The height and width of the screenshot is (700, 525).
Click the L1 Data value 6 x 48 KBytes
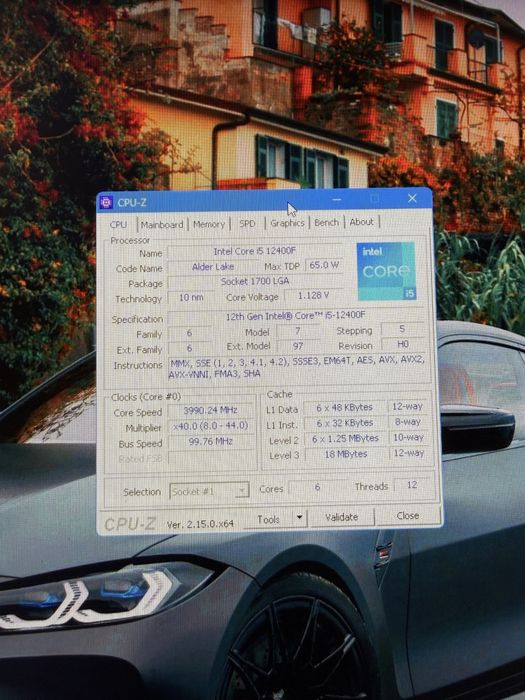coord(344,408)
